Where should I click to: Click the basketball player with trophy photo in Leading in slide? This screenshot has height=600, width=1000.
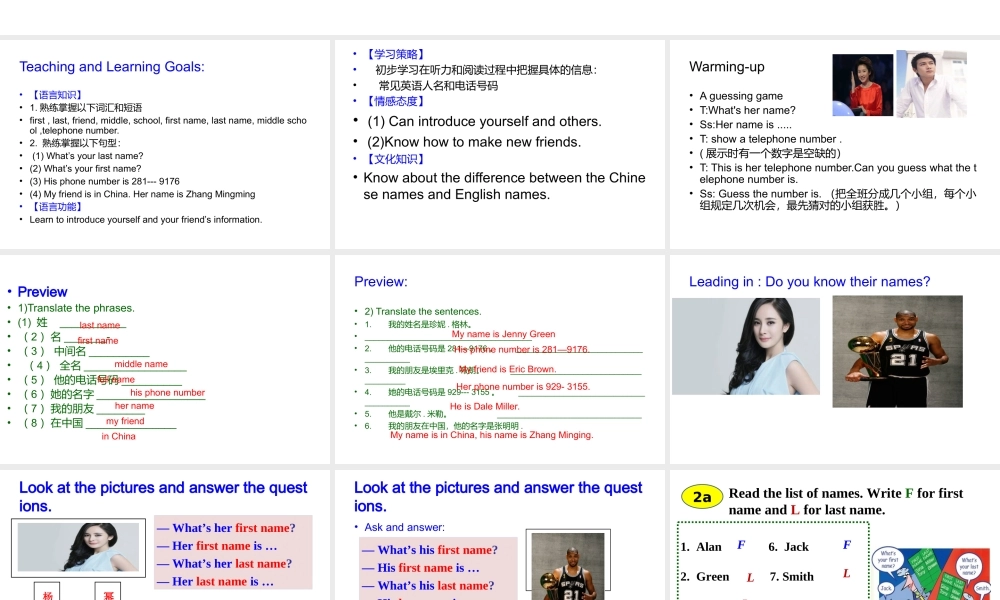click(897, 351)
